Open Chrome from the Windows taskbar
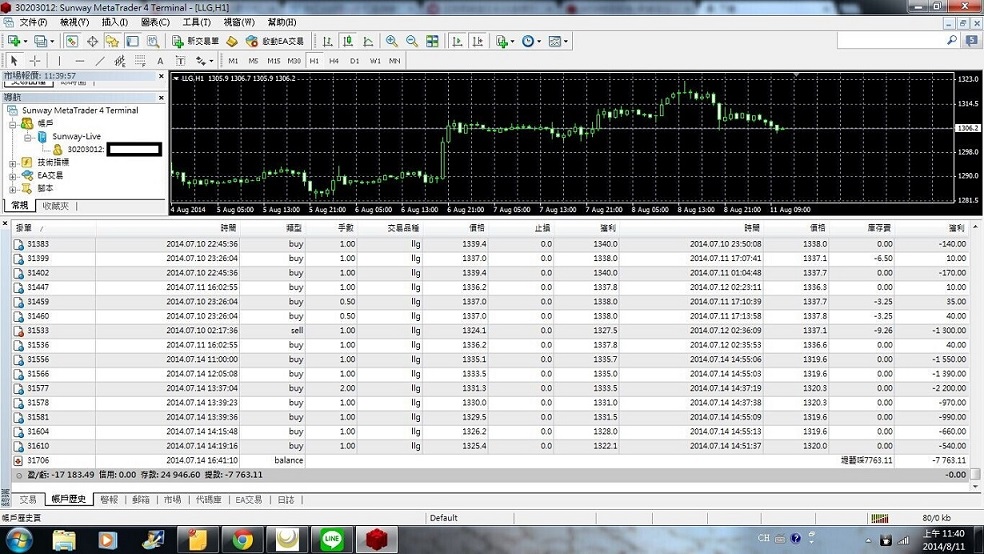This screenshot has height=554, width=984. (243, 540)
